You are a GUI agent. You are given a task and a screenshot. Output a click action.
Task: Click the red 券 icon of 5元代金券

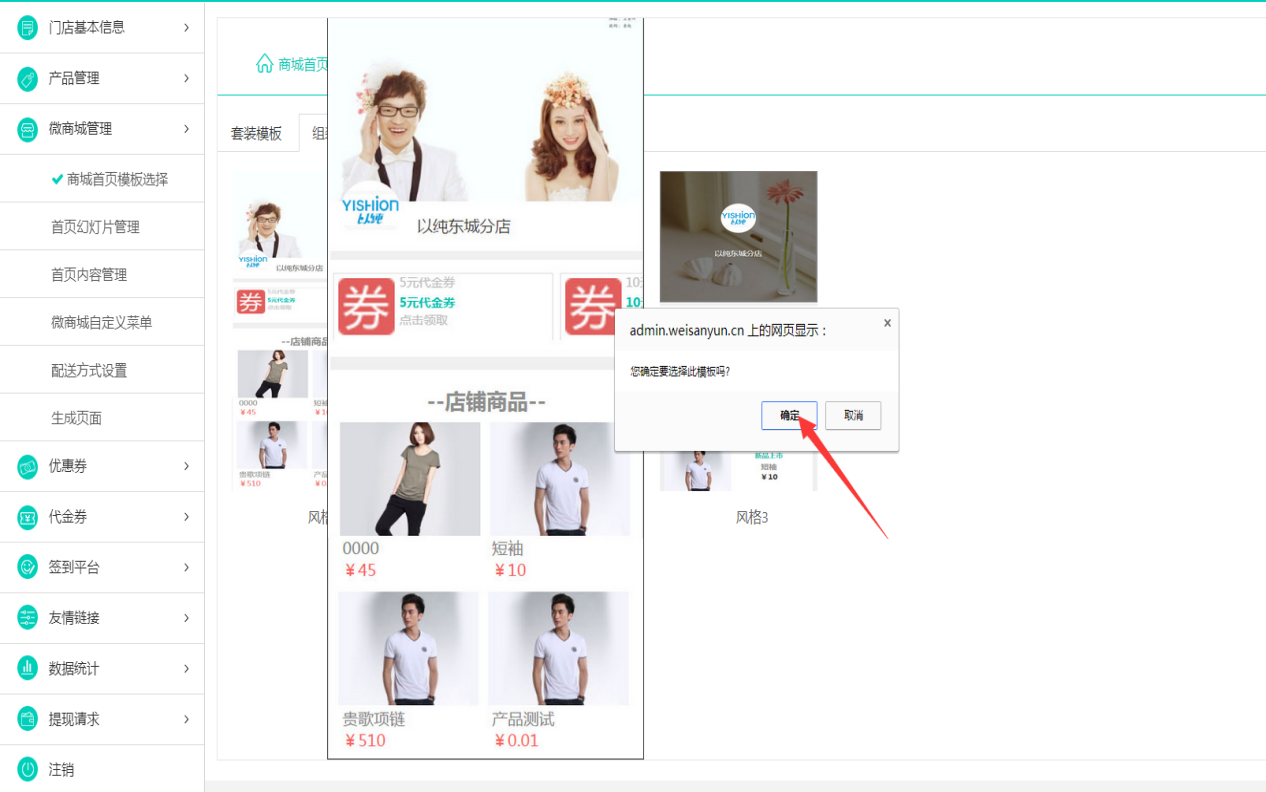pyautogui.click(x=366, y=306)
